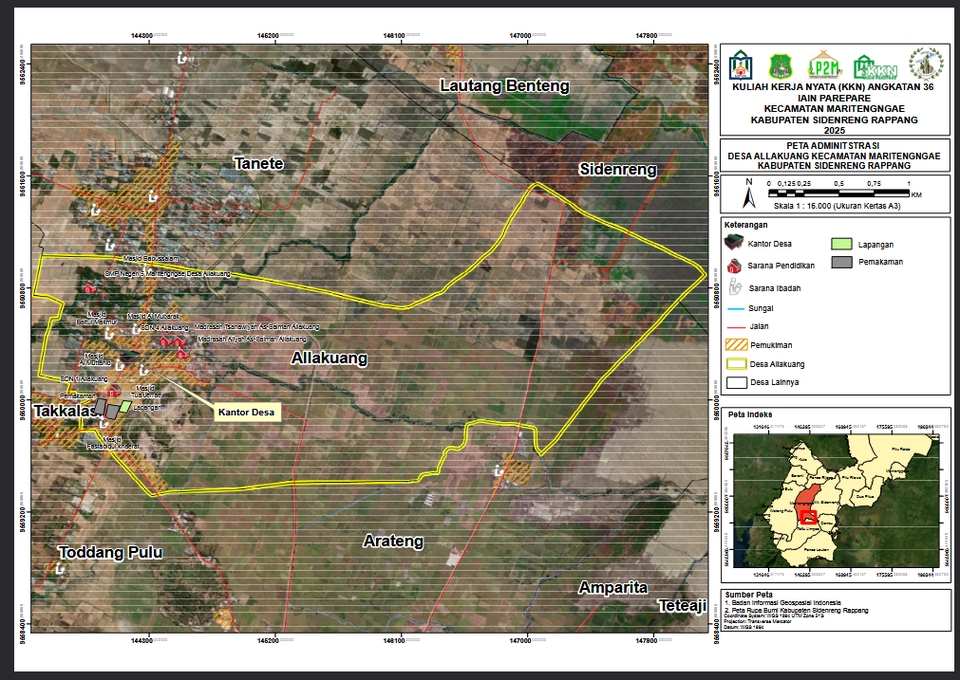Pick the orange hatched Pemukiman swatch
960x680 pixels.
(735, 344)
